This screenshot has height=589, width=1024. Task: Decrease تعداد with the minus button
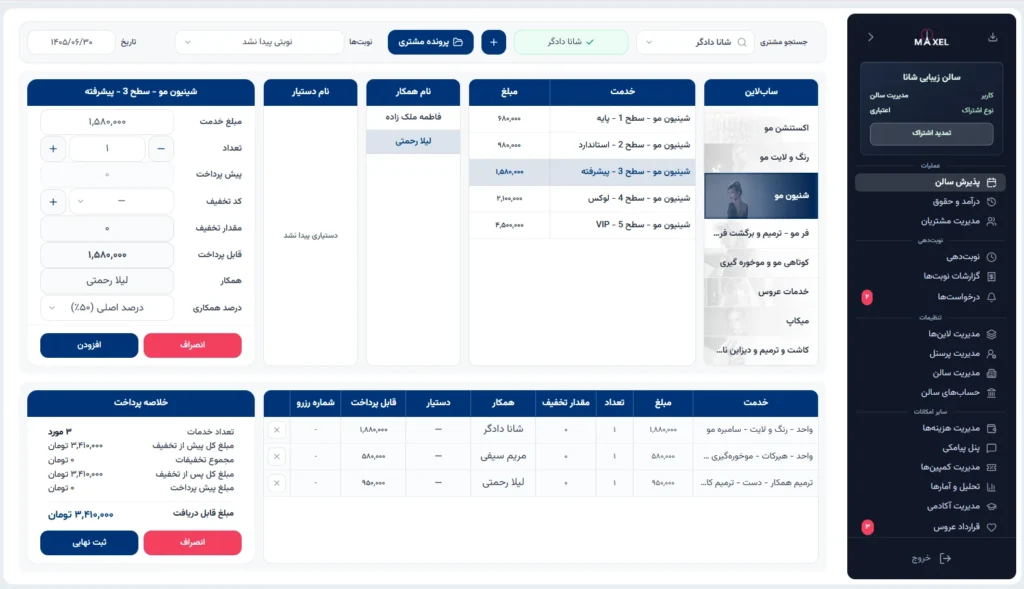[161, 148]
